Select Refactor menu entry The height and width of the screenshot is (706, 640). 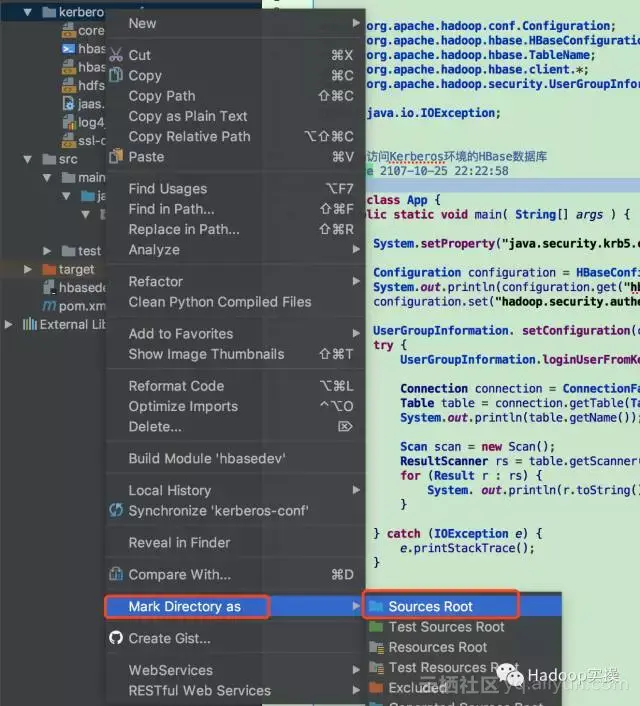tap(236, 281)
